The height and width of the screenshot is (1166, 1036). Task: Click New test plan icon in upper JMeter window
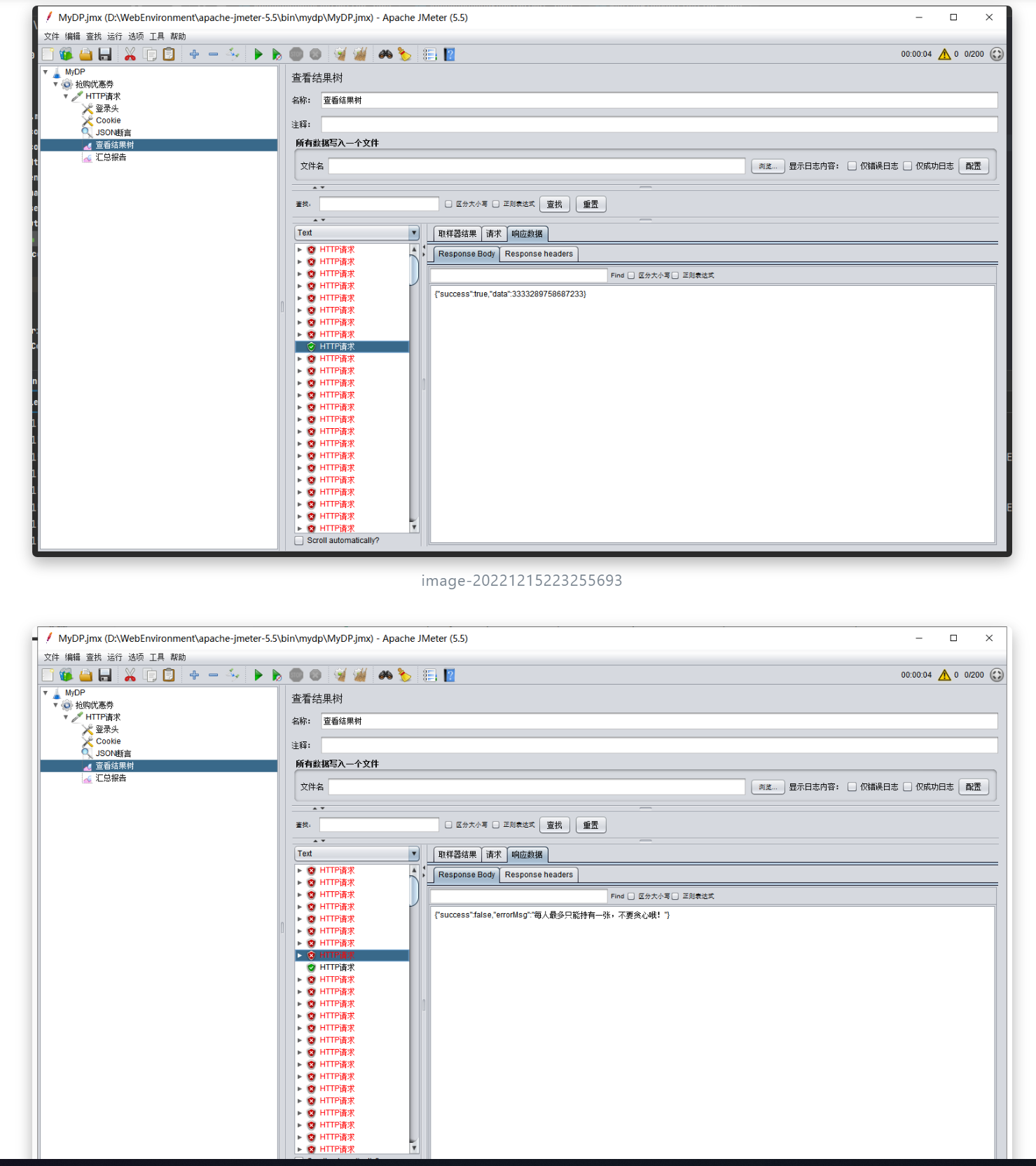(48, 54)
